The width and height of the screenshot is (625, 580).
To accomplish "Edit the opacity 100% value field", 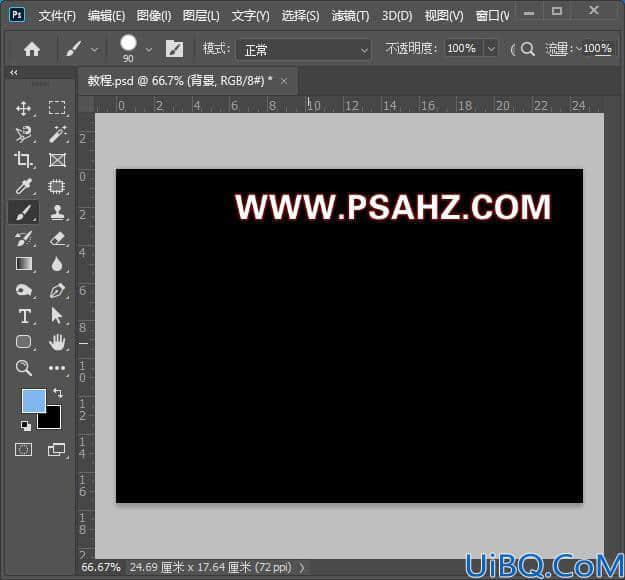I will click(x=463, y=49).
